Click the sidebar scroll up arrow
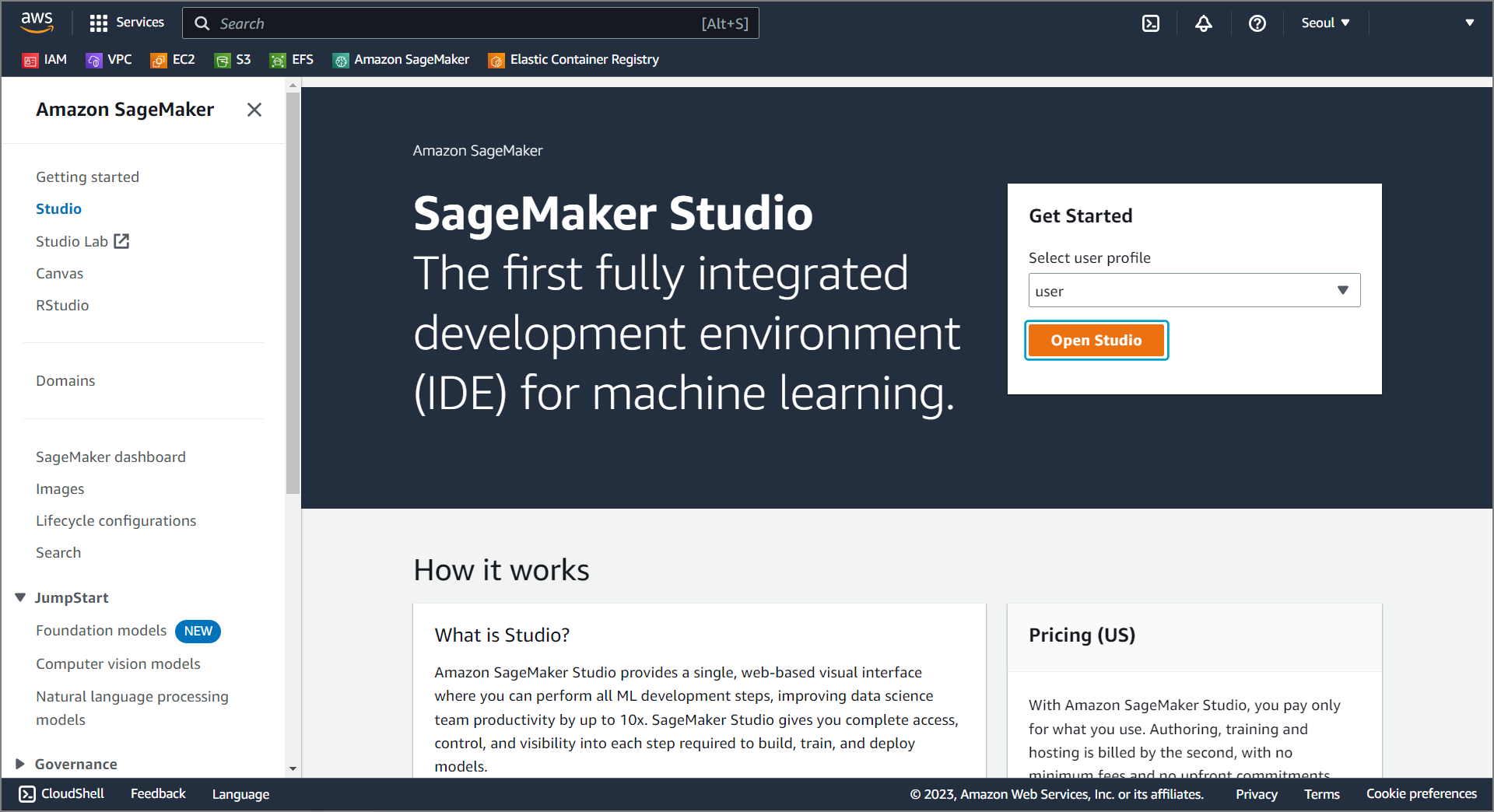The image size is (1494, 812). point(293,84)
